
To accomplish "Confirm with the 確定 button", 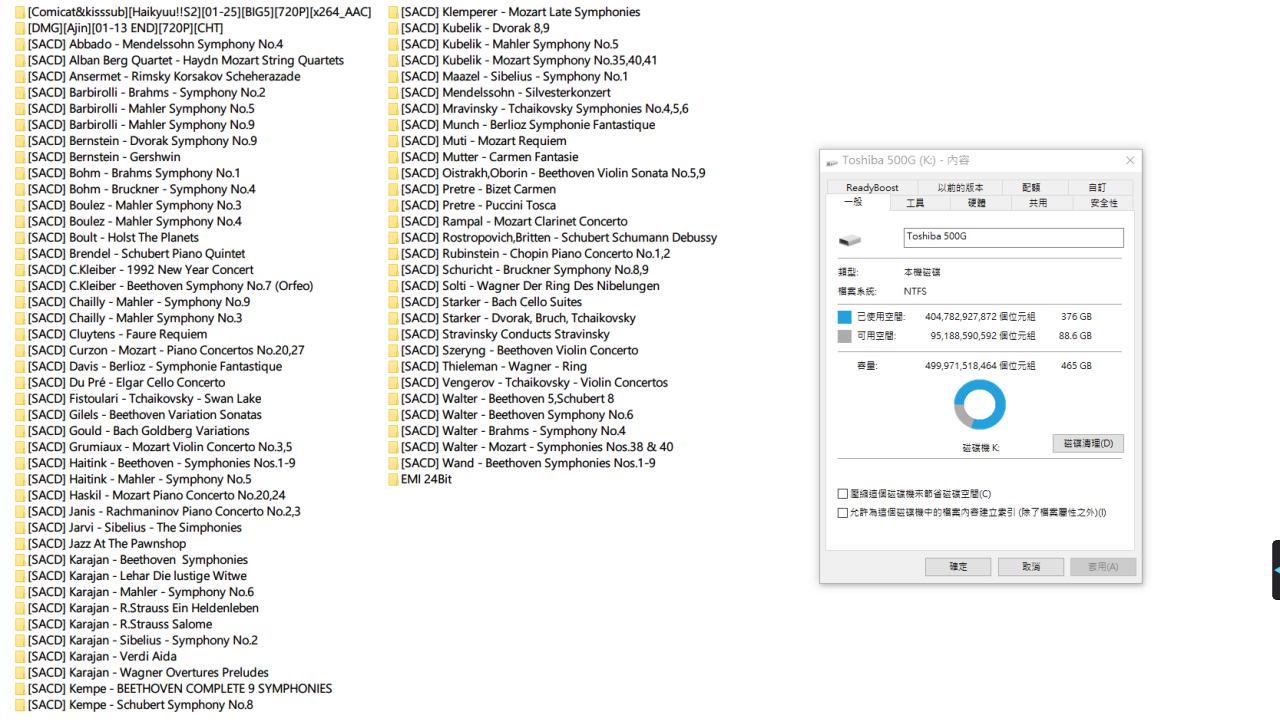I will pyautogui.click(x=958, y=567).
